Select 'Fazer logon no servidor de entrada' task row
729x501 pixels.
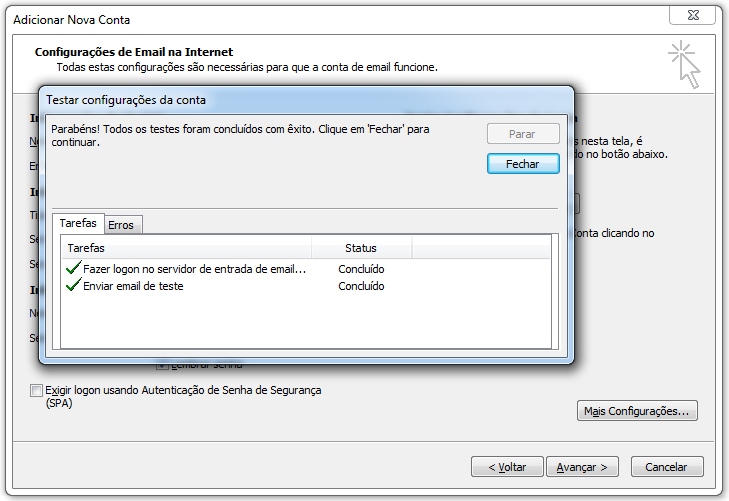point(306,269)
